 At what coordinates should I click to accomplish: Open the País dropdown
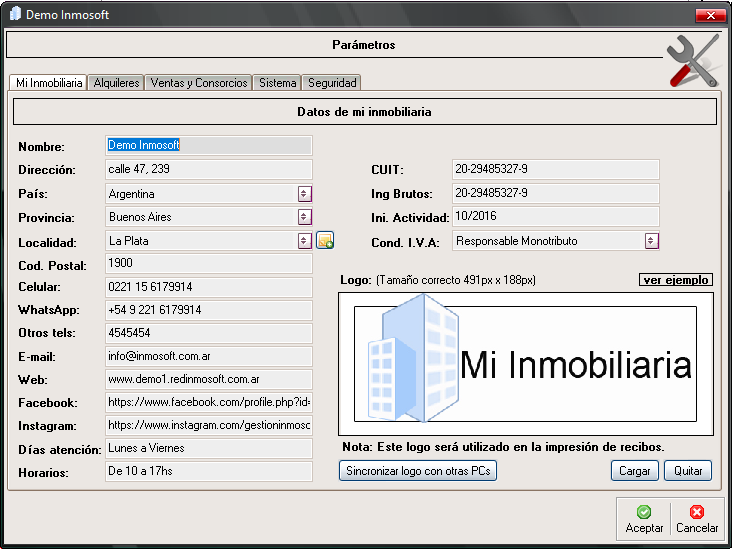[304, 194]
